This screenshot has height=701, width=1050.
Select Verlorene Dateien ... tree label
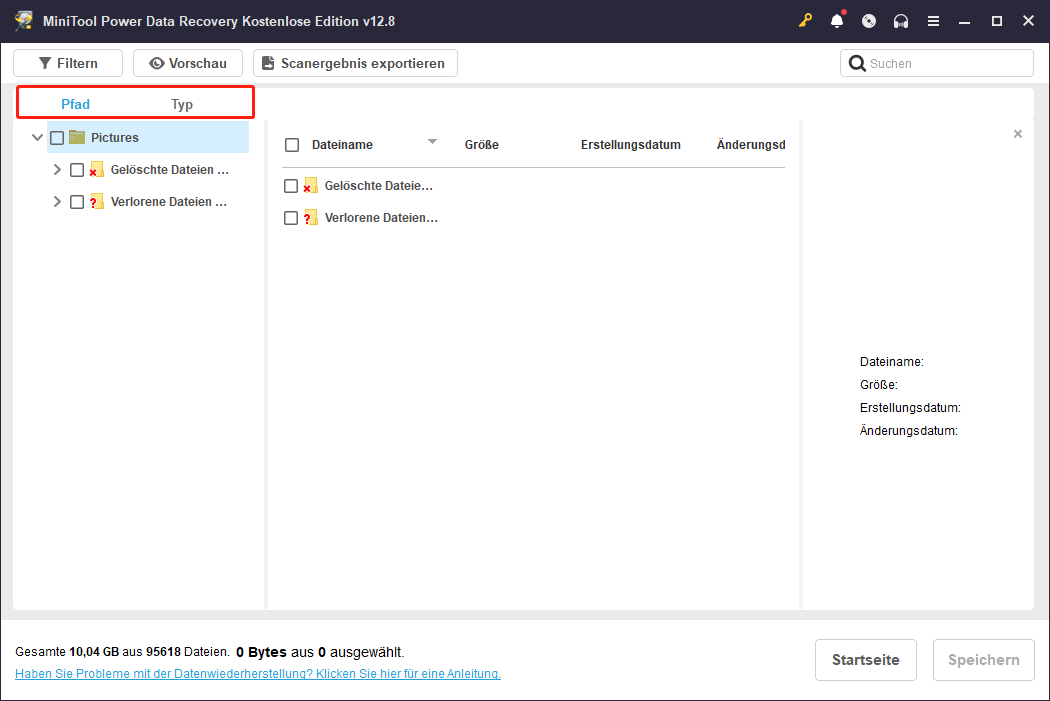(169, 202)
